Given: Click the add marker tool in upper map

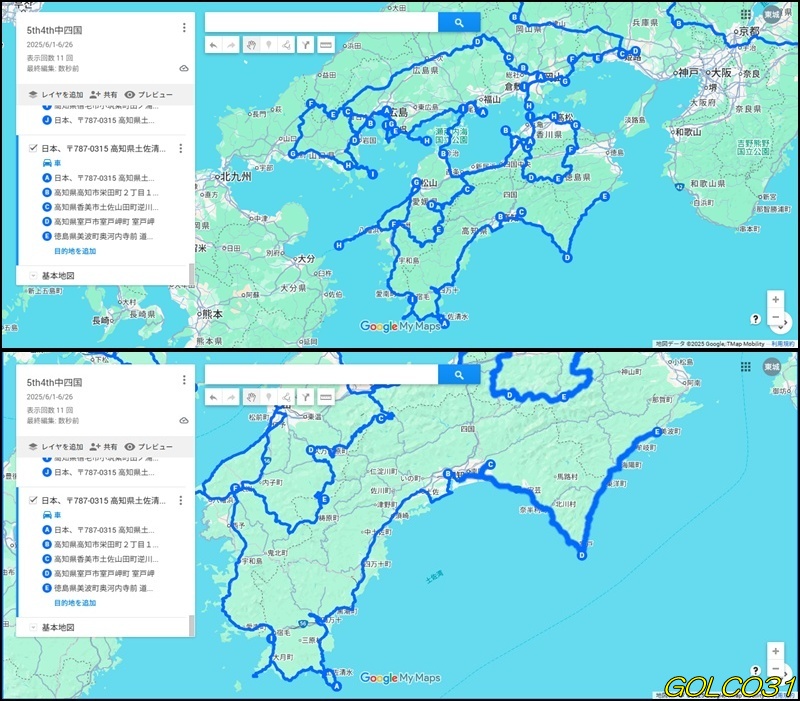Looking at the screenshot, I should pos(268,45).
